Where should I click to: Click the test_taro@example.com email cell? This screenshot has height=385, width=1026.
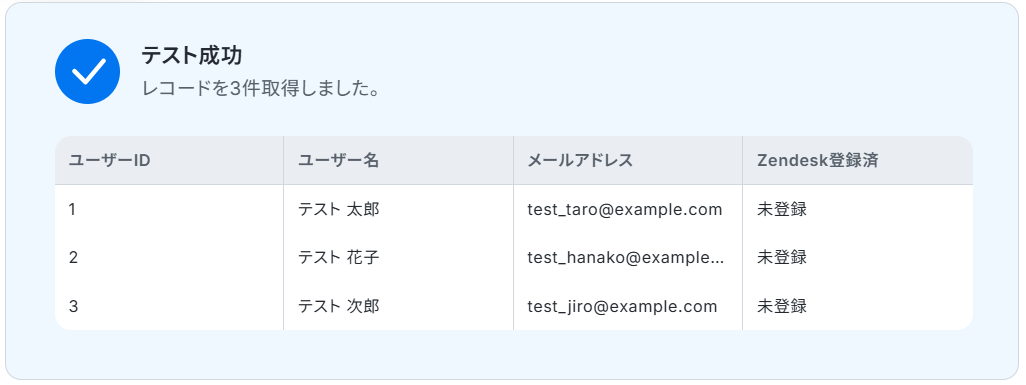point(628,210)
